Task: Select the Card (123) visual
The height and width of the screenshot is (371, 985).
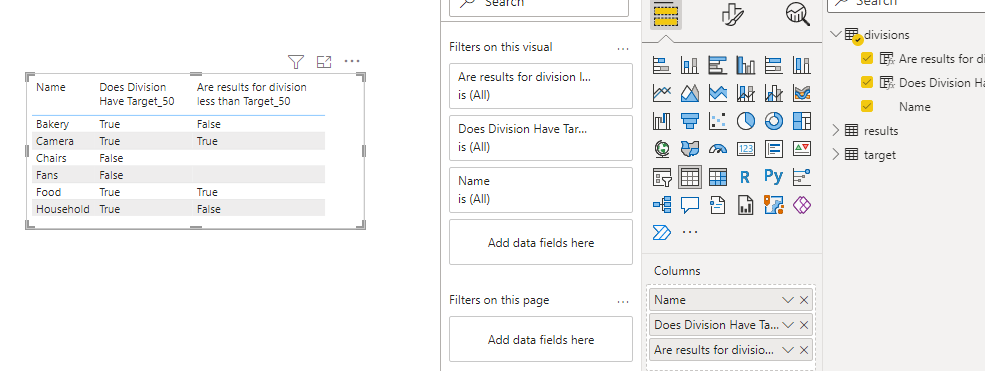Action: coord(746,149)
